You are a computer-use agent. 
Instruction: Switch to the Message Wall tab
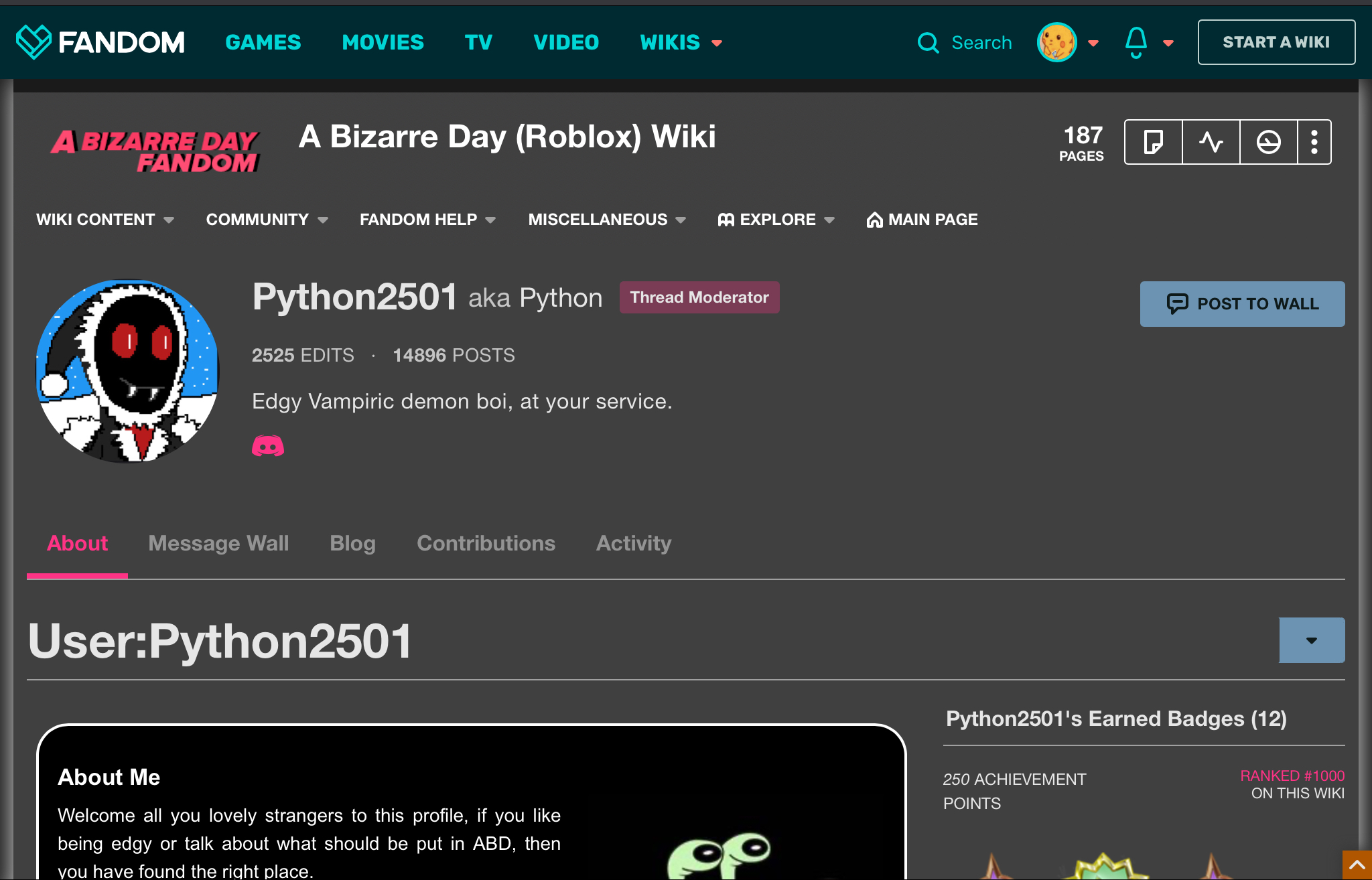218,543
